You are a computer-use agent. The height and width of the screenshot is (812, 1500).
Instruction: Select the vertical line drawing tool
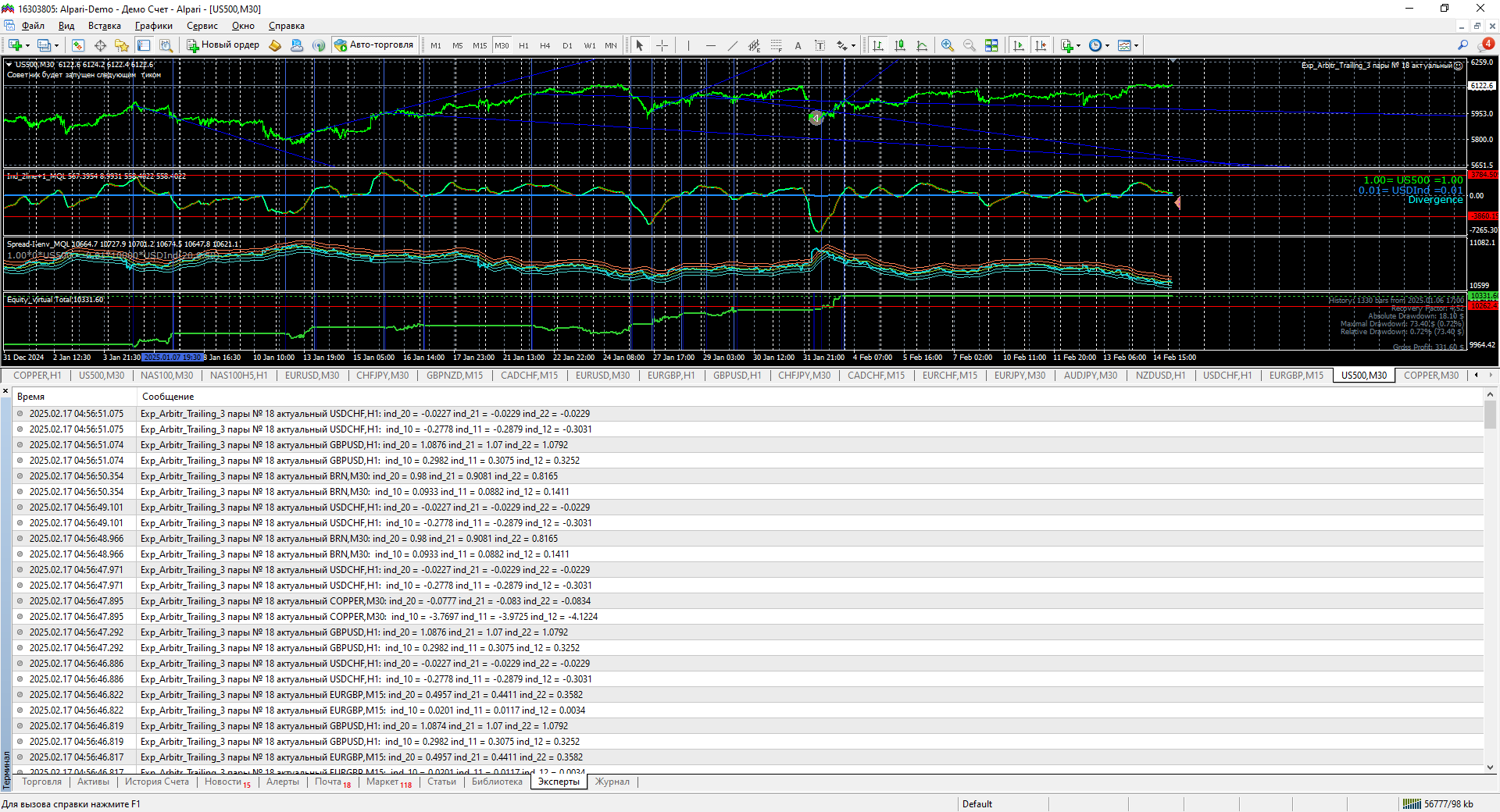[688, 45]
